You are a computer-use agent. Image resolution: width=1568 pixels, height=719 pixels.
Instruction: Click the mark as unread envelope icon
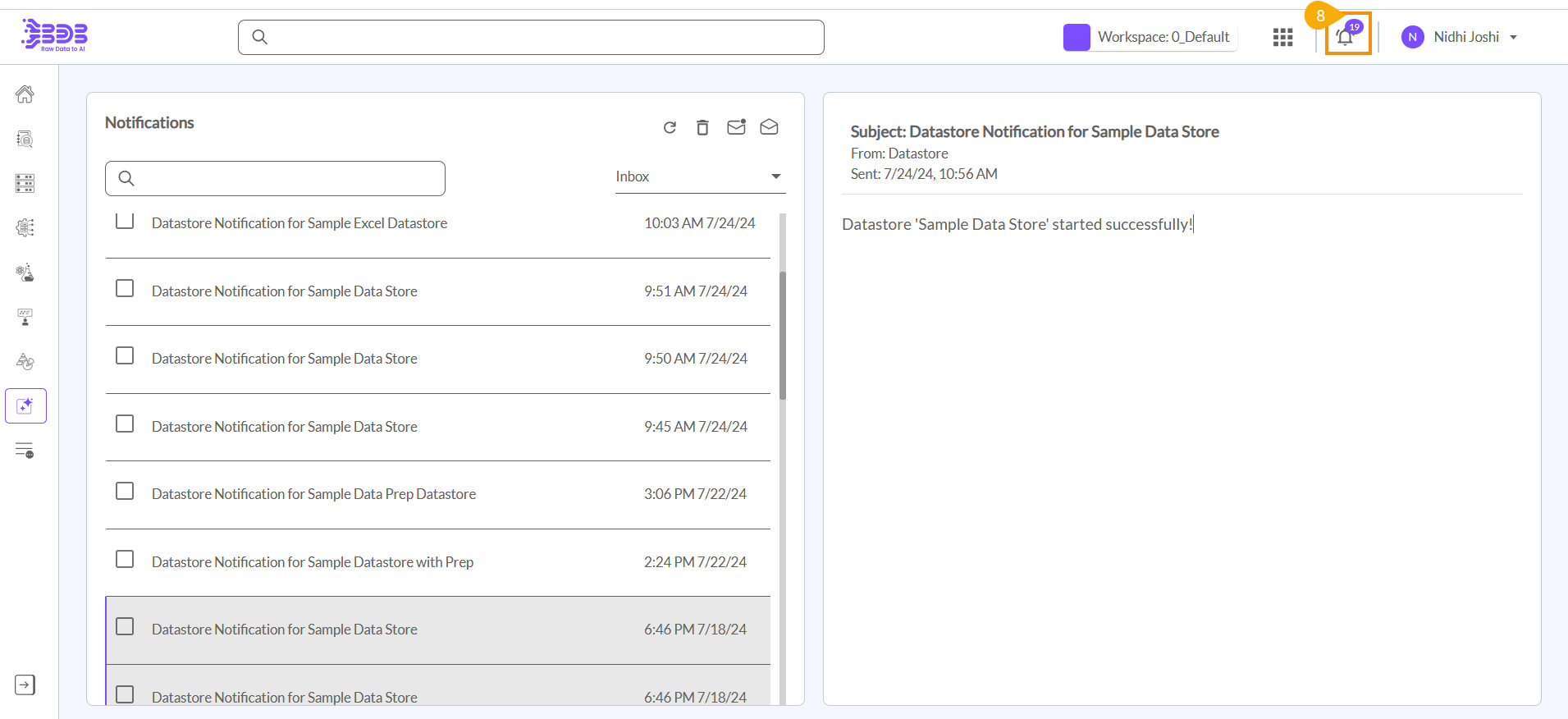coord(736,127)
